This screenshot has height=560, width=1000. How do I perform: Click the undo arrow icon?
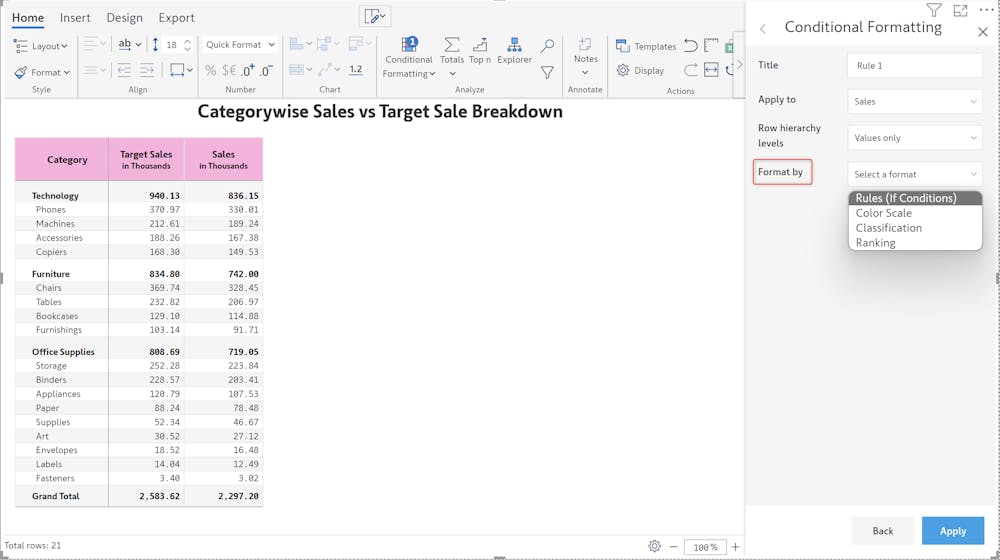[x=691, y=45]
